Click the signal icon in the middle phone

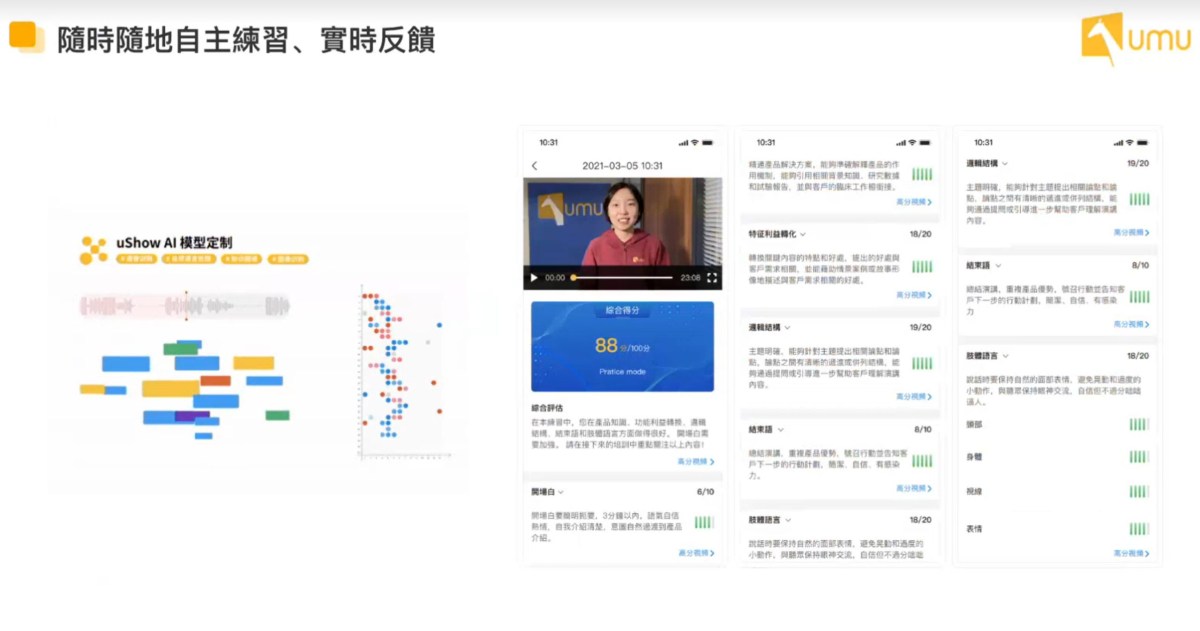[901, 142]
